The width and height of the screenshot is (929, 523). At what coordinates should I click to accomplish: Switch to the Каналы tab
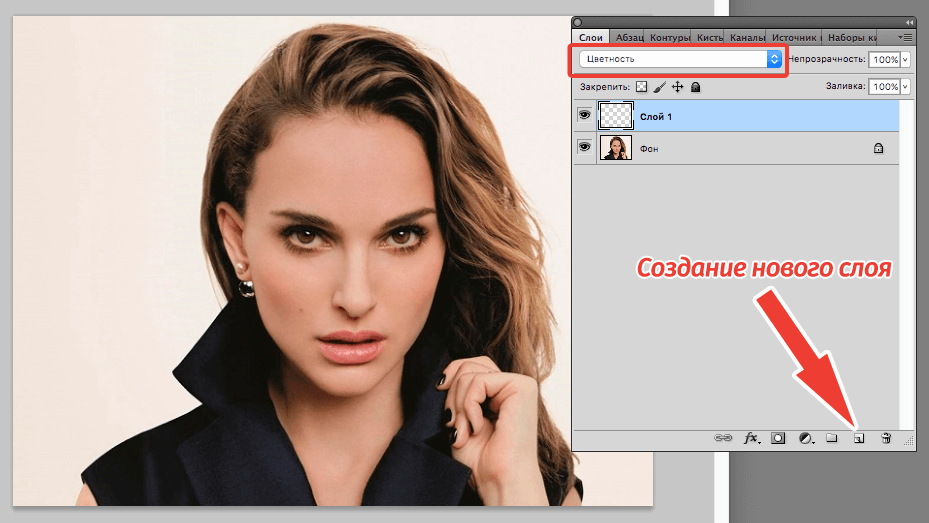[747, 38]
